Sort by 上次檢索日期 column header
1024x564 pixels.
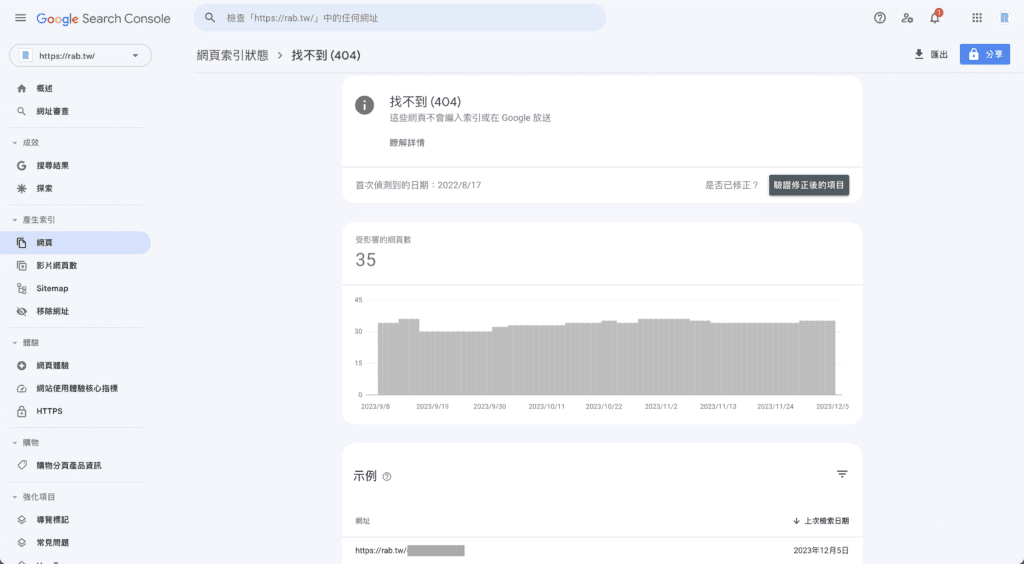(821, 521)
